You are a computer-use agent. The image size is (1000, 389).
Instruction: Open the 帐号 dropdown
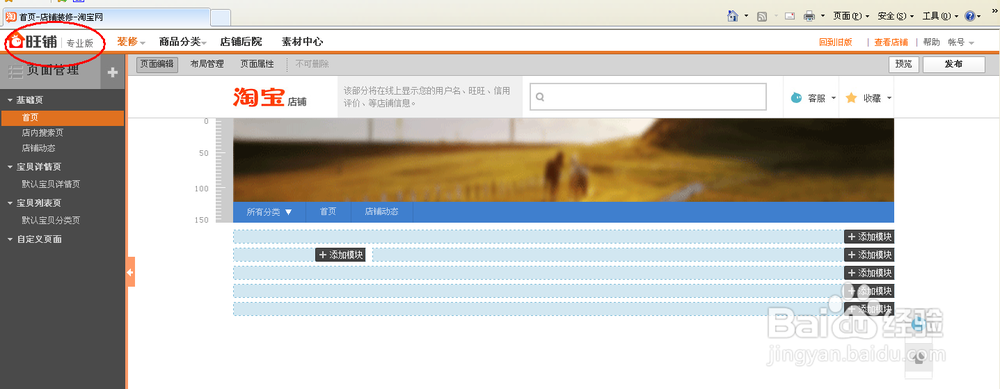pyautogui.click(x=960, y=42)
